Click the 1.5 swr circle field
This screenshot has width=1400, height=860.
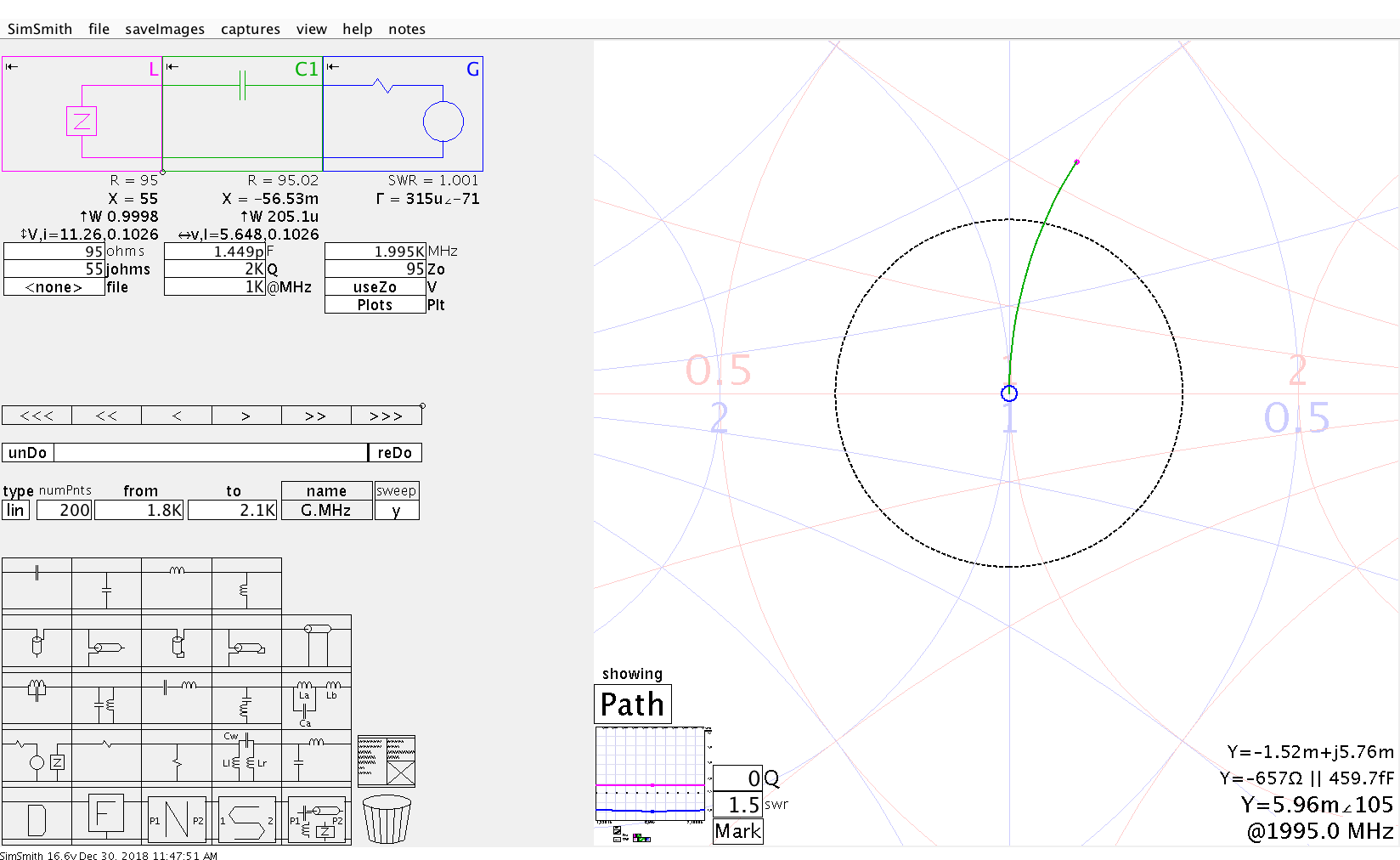pyautogui.click(x=737, y=804)
